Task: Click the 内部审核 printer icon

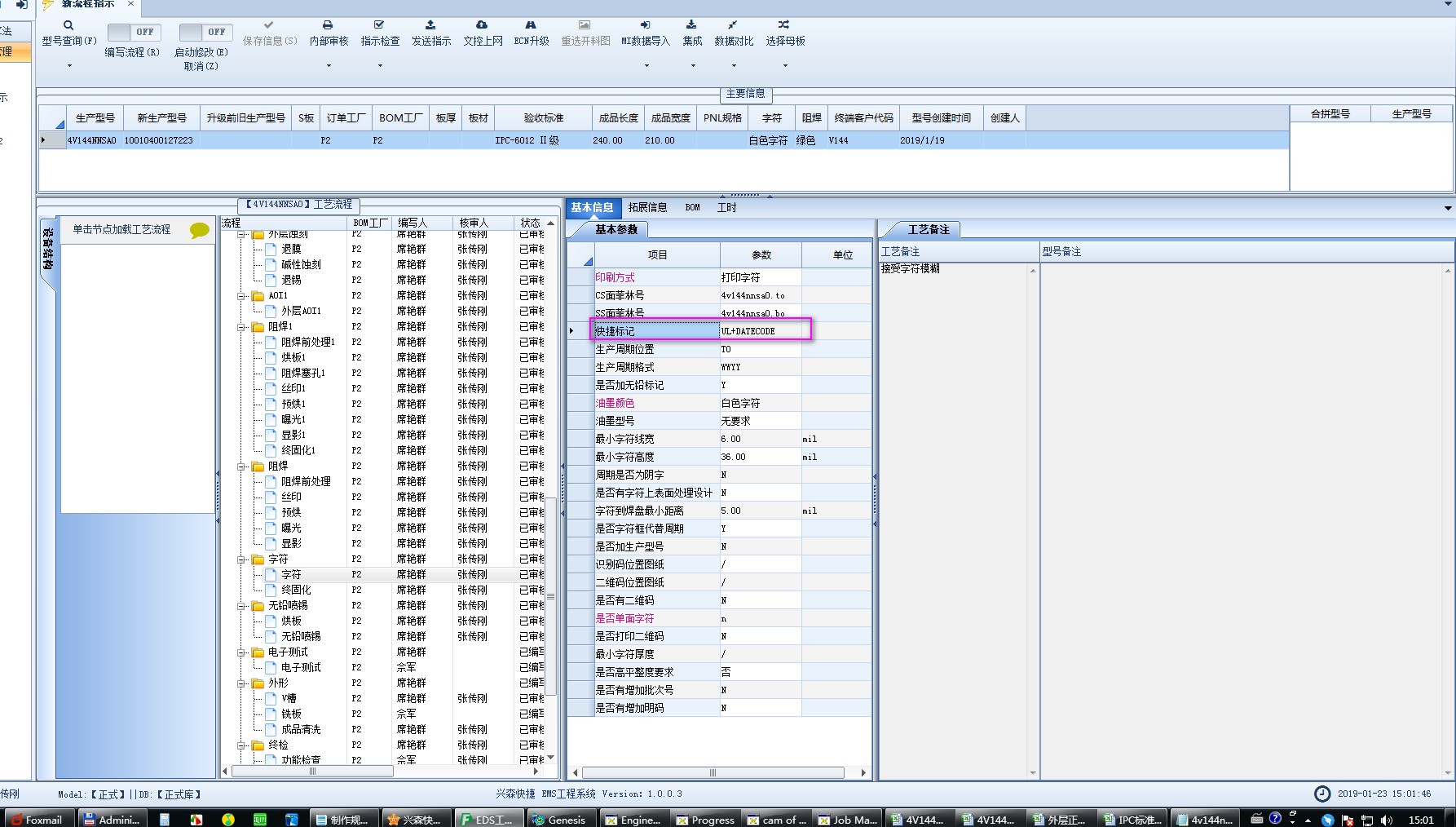Action: [328, 25]
